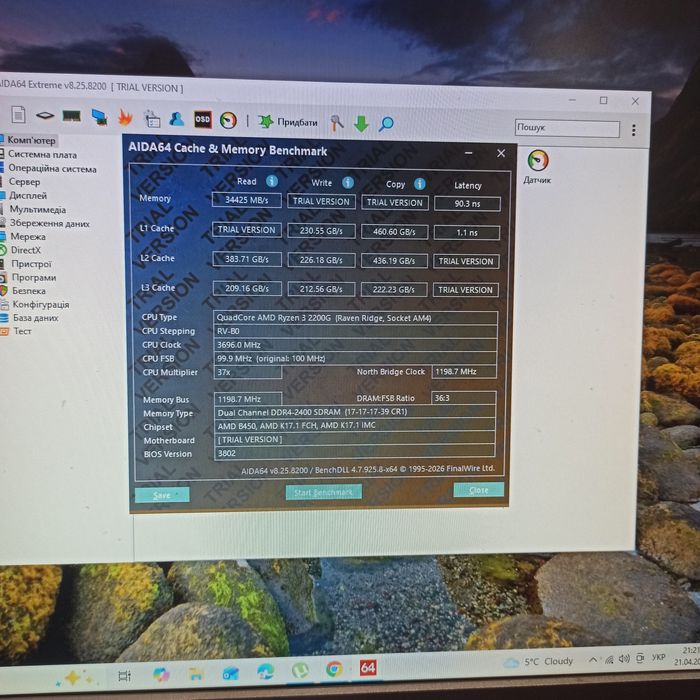Click the blue user toolbar icon
700x700 pixels.
tap(177, 119)
